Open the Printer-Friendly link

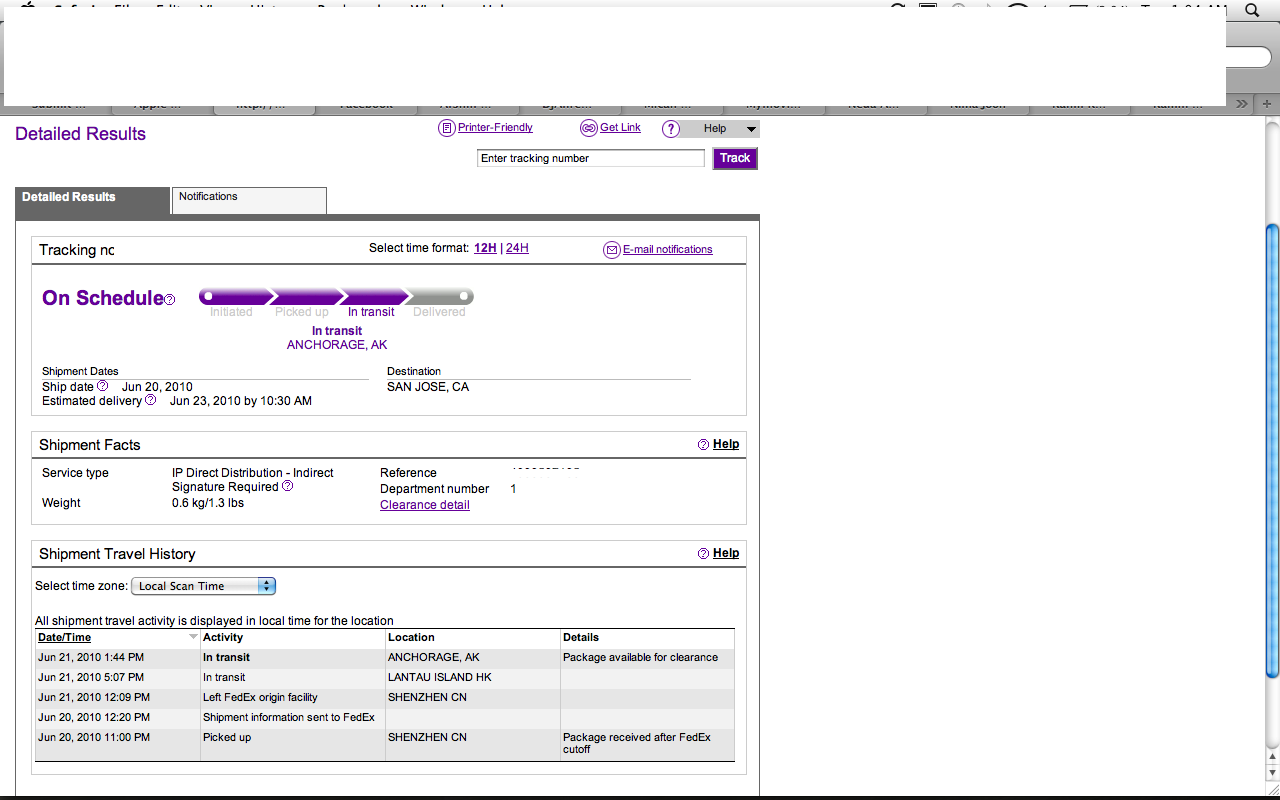pyautogui.click(x=495, y=128)
